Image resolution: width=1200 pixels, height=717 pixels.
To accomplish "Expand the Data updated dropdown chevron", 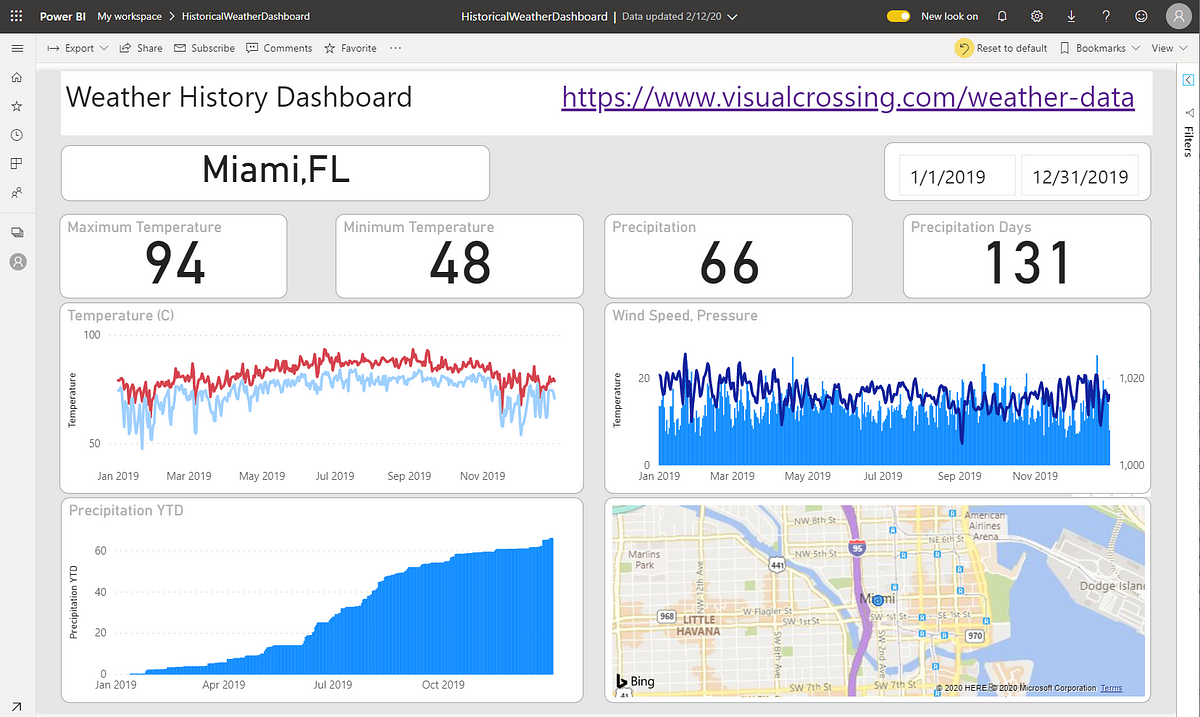I will [733, 17].
